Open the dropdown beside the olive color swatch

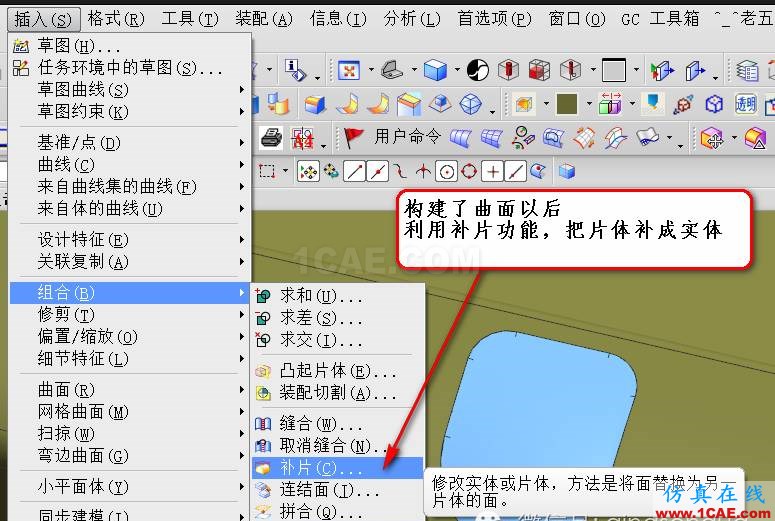(x=589, y=104)
